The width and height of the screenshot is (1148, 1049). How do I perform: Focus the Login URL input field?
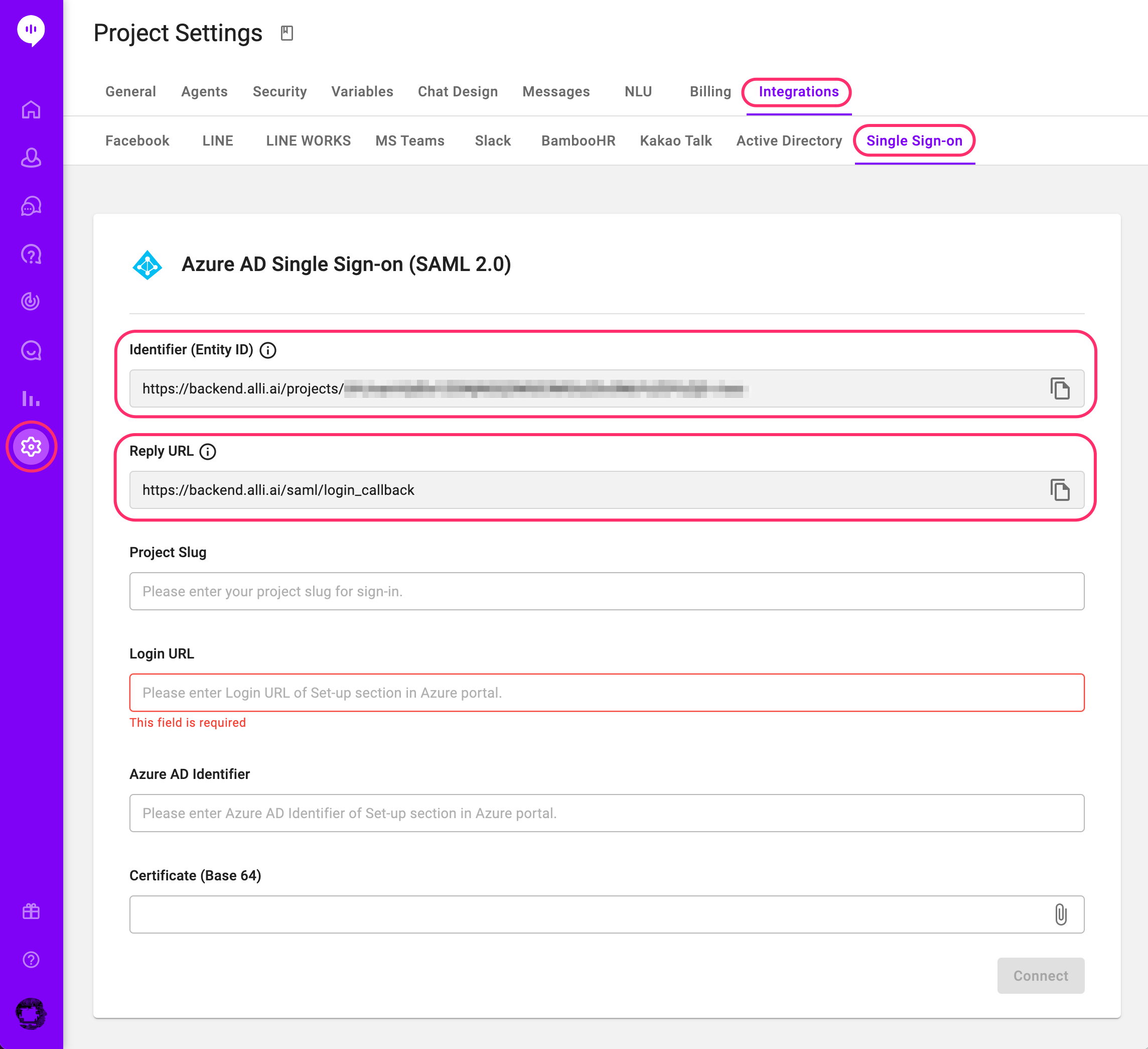[607, 693]
